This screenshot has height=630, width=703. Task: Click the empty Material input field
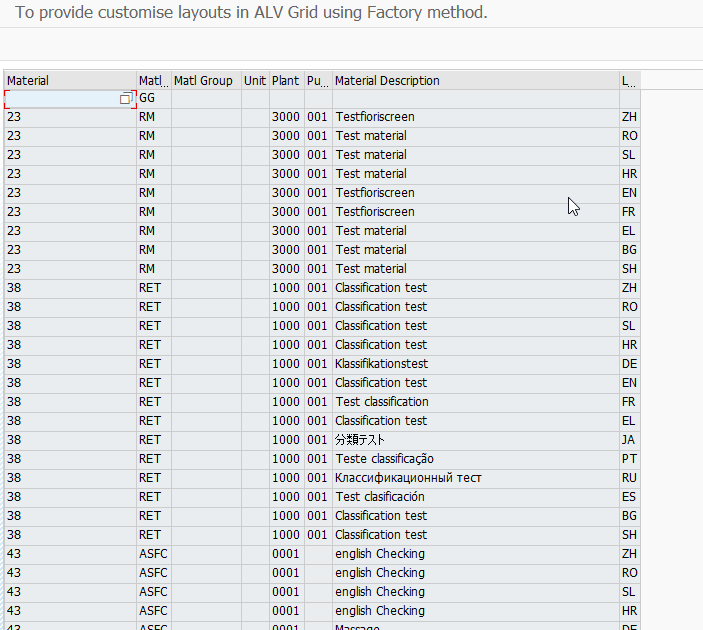pyautogui.click(x=70, y=99)
